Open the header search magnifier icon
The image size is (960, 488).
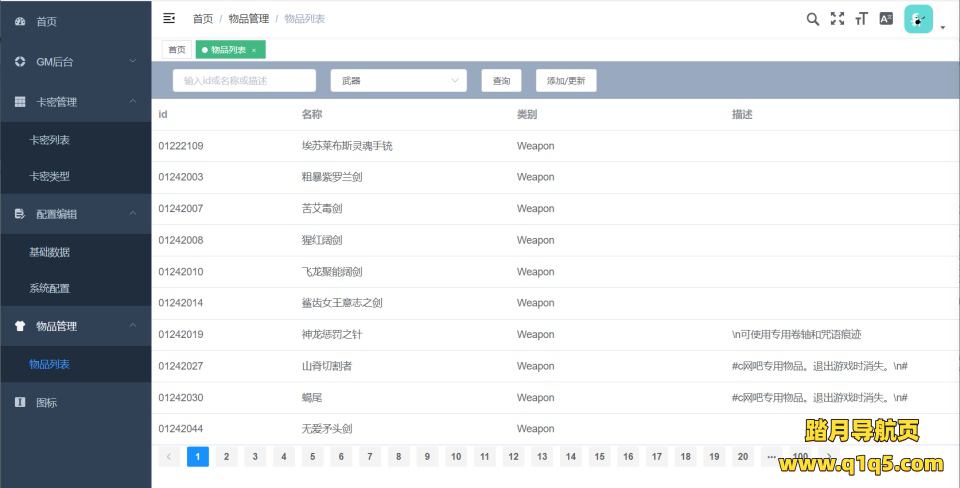pyautogui.click(x=813, y=18)
